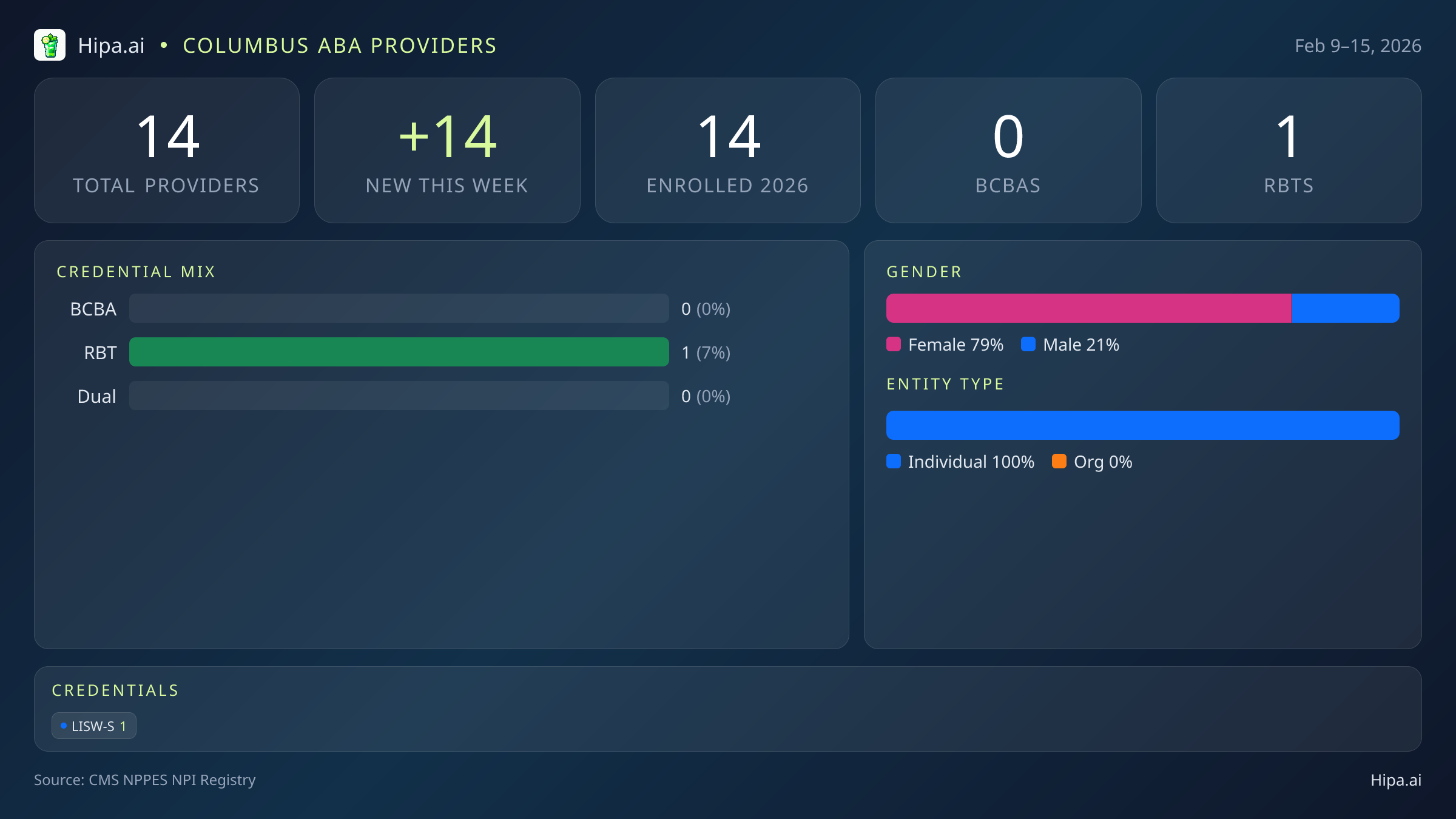This screenshot has height=819, width=1456.
Task: Click the New This Week card
Action: coord(447,149)
